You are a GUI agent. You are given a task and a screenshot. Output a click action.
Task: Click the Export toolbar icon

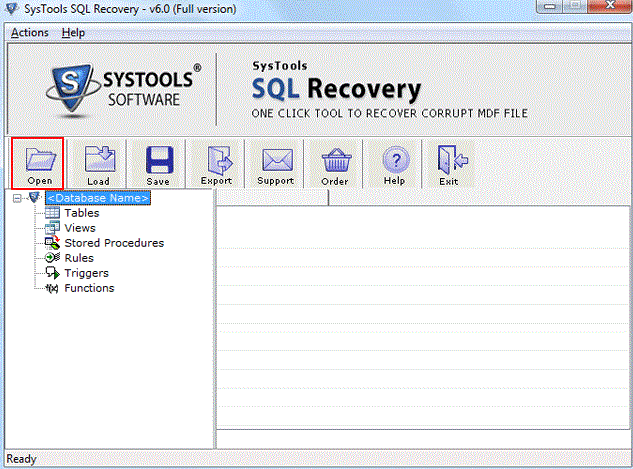coord(218,159)
